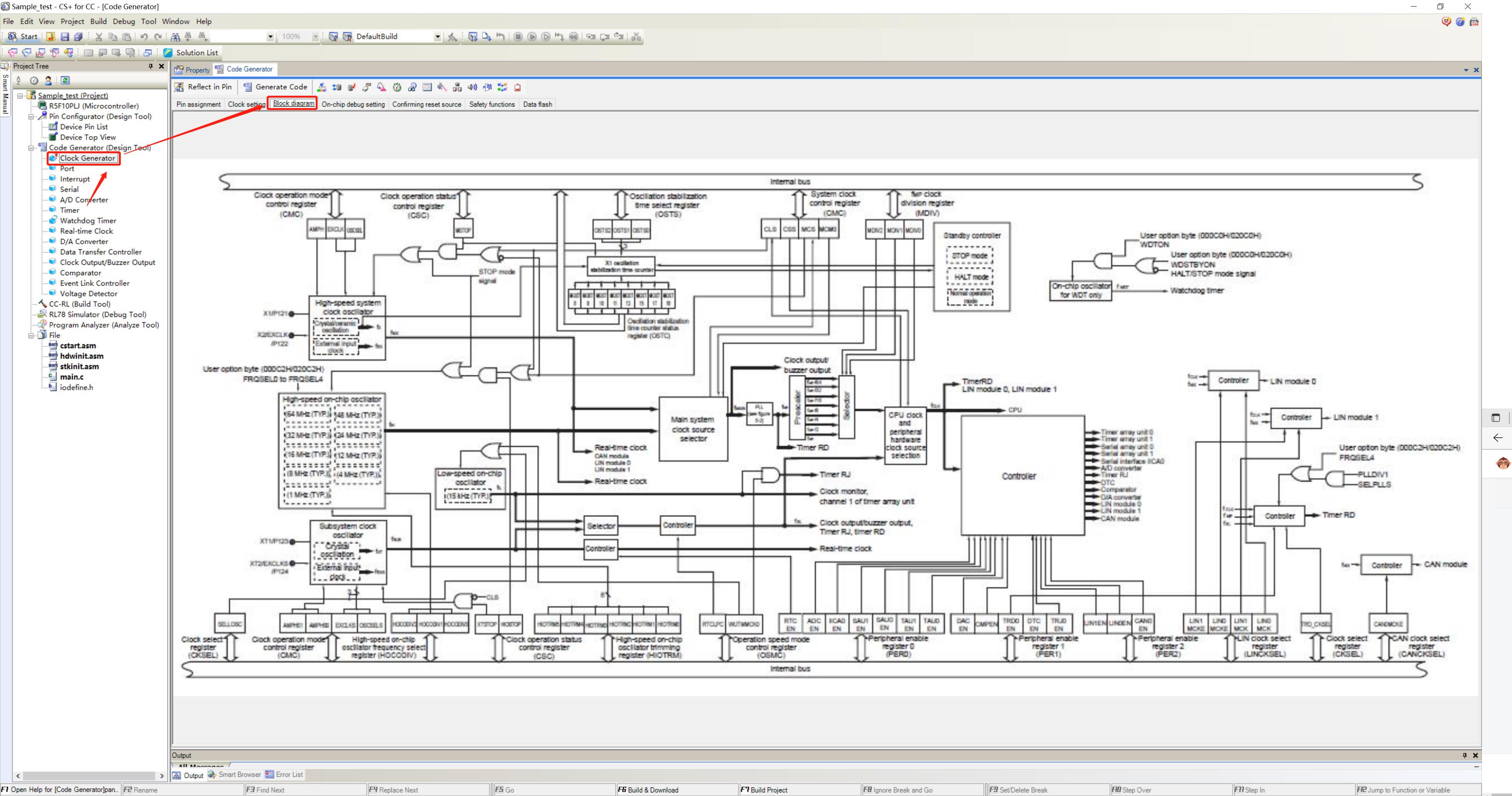Collapse Sample_test (Project) tree node

20,95
